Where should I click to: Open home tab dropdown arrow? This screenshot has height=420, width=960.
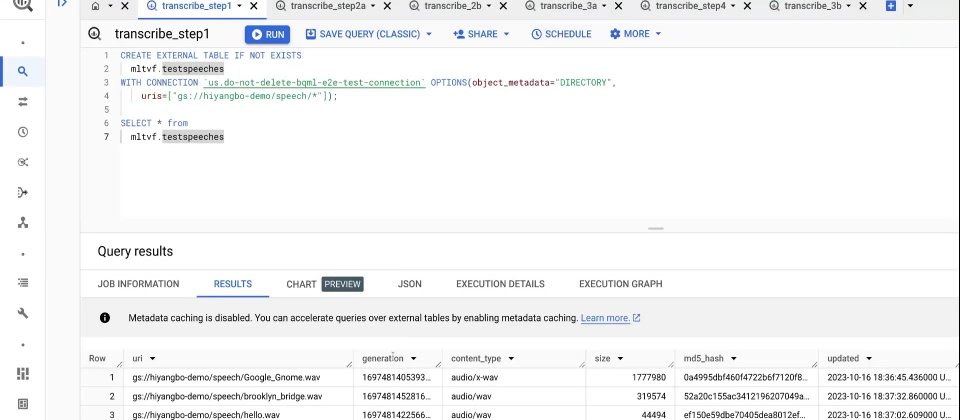111,6
